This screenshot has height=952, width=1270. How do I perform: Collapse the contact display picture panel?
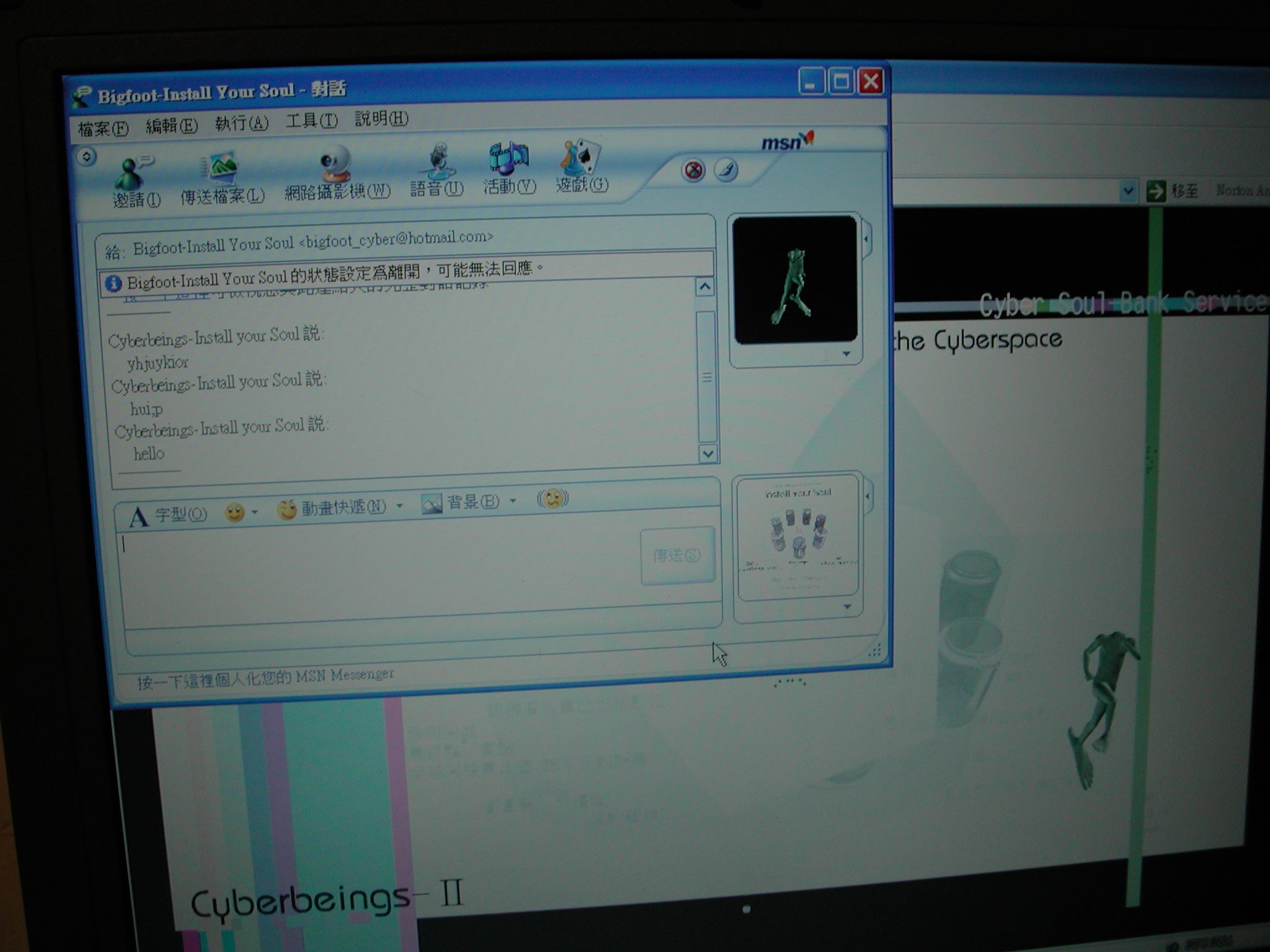point(867,239)
